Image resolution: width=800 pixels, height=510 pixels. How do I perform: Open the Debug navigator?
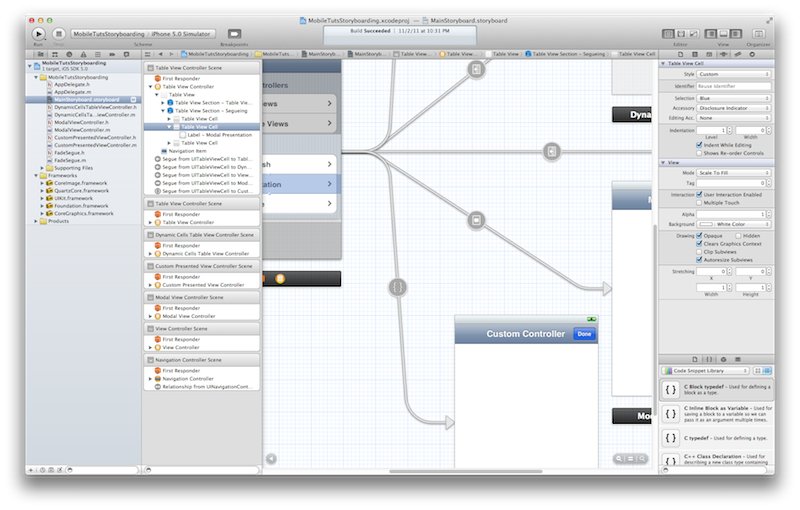(x=97, y=54)
